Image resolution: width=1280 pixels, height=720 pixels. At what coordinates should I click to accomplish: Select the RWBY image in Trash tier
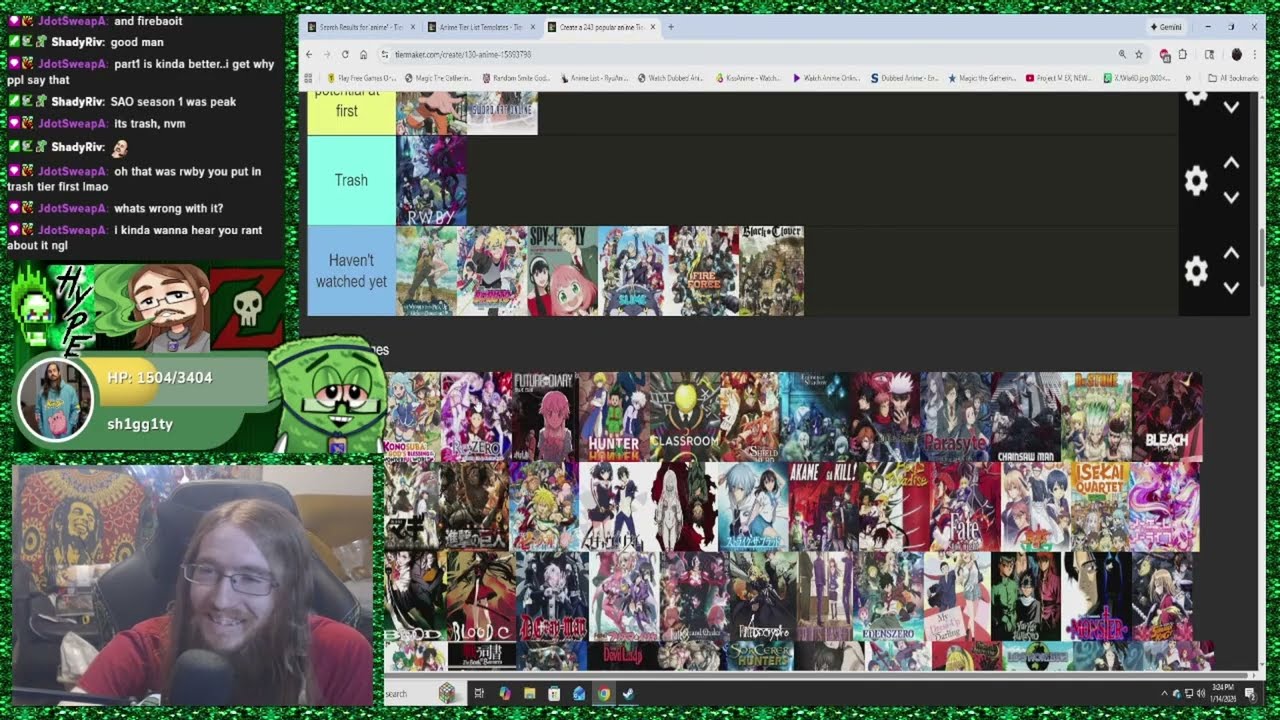[x=432, y=181]
